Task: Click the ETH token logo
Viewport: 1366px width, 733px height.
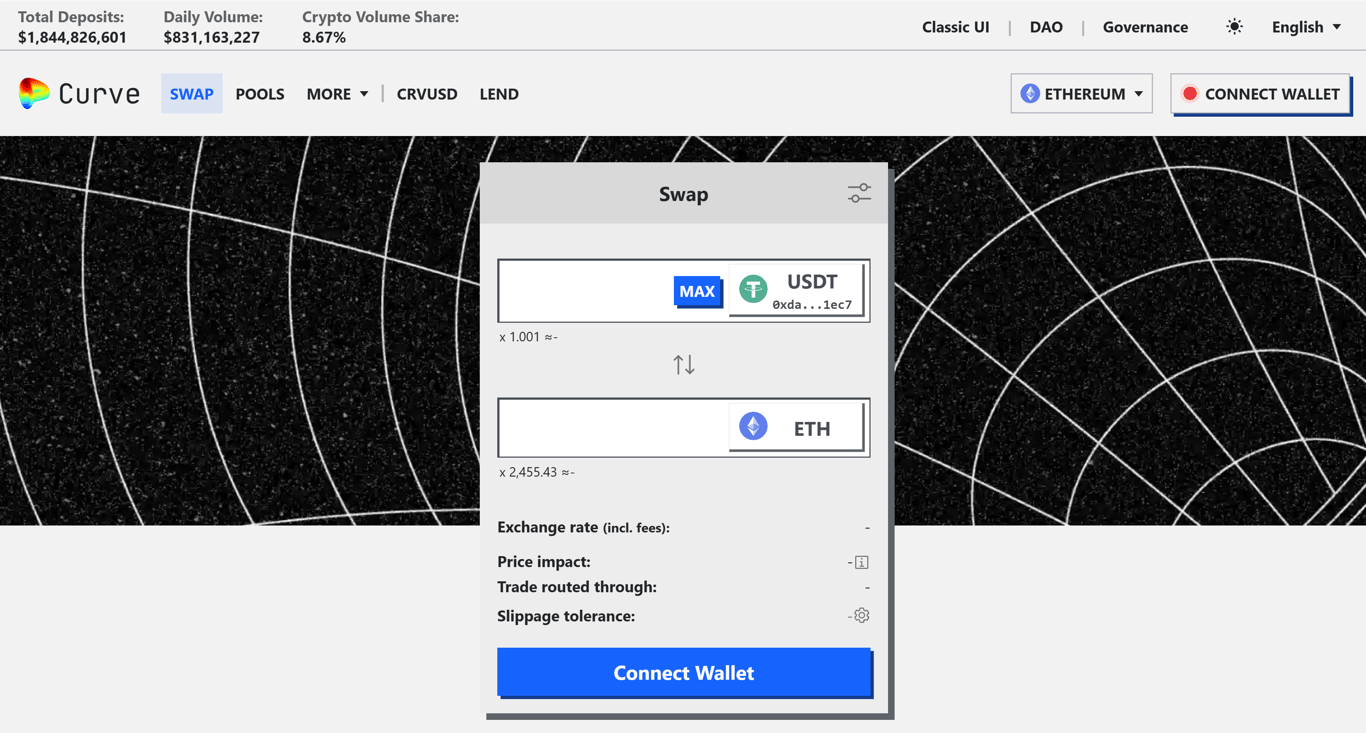Action: 753,427
